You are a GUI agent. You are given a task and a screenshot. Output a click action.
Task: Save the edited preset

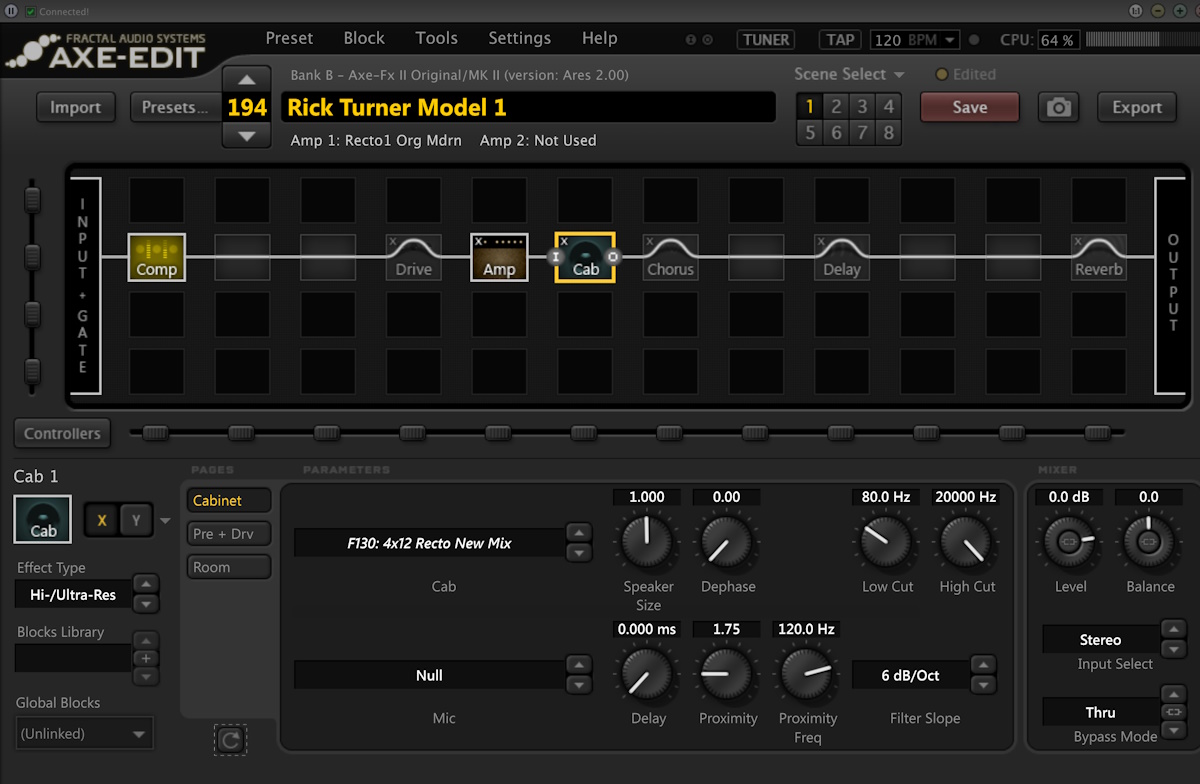pyautogui.click(x=970, y=107)
